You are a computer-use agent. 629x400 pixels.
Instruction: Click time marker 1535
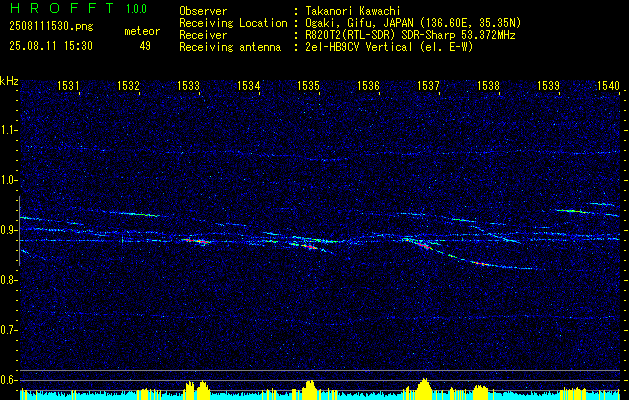point(308,85)
